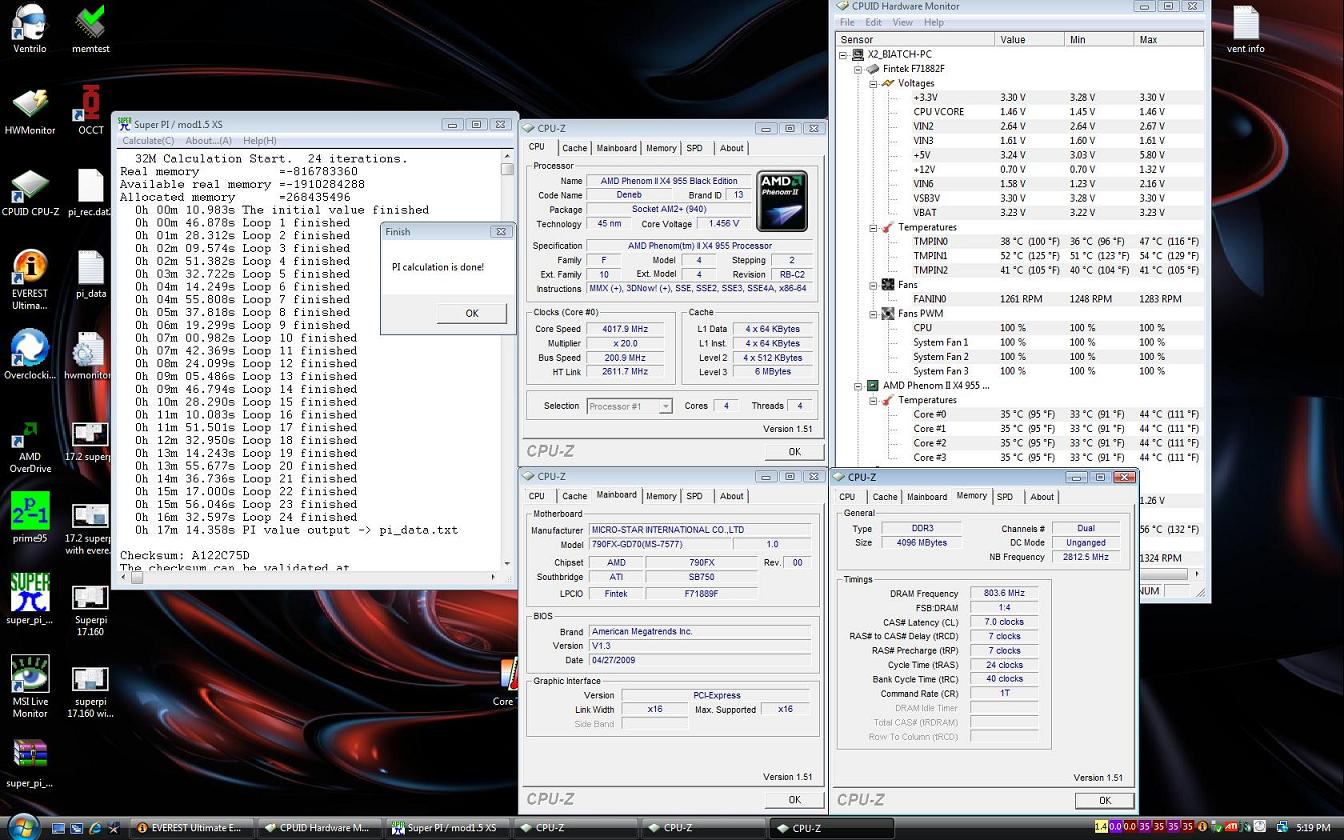Click the yellow icon beside the Voltages node
The height and width of the screenshot is (840, 1344).
pyautogui.click(x=888, y=83)
